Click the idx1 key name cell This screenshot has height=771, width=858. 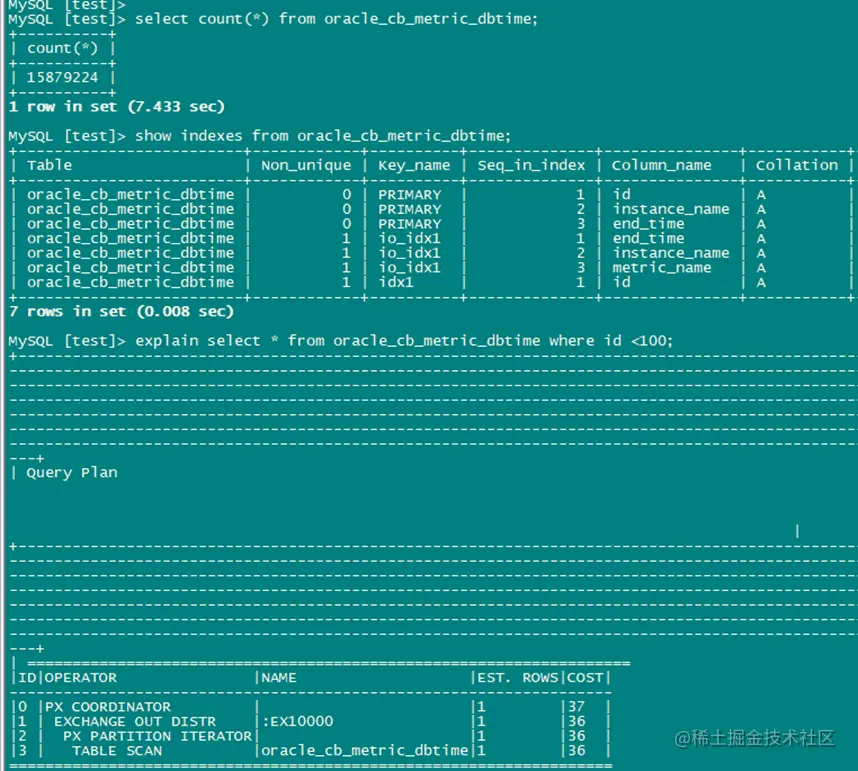(396, 282)
